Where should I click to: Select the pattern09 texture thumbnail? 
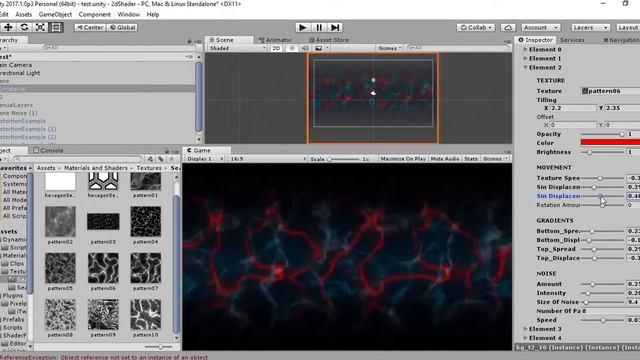click(x=103, y=314)
